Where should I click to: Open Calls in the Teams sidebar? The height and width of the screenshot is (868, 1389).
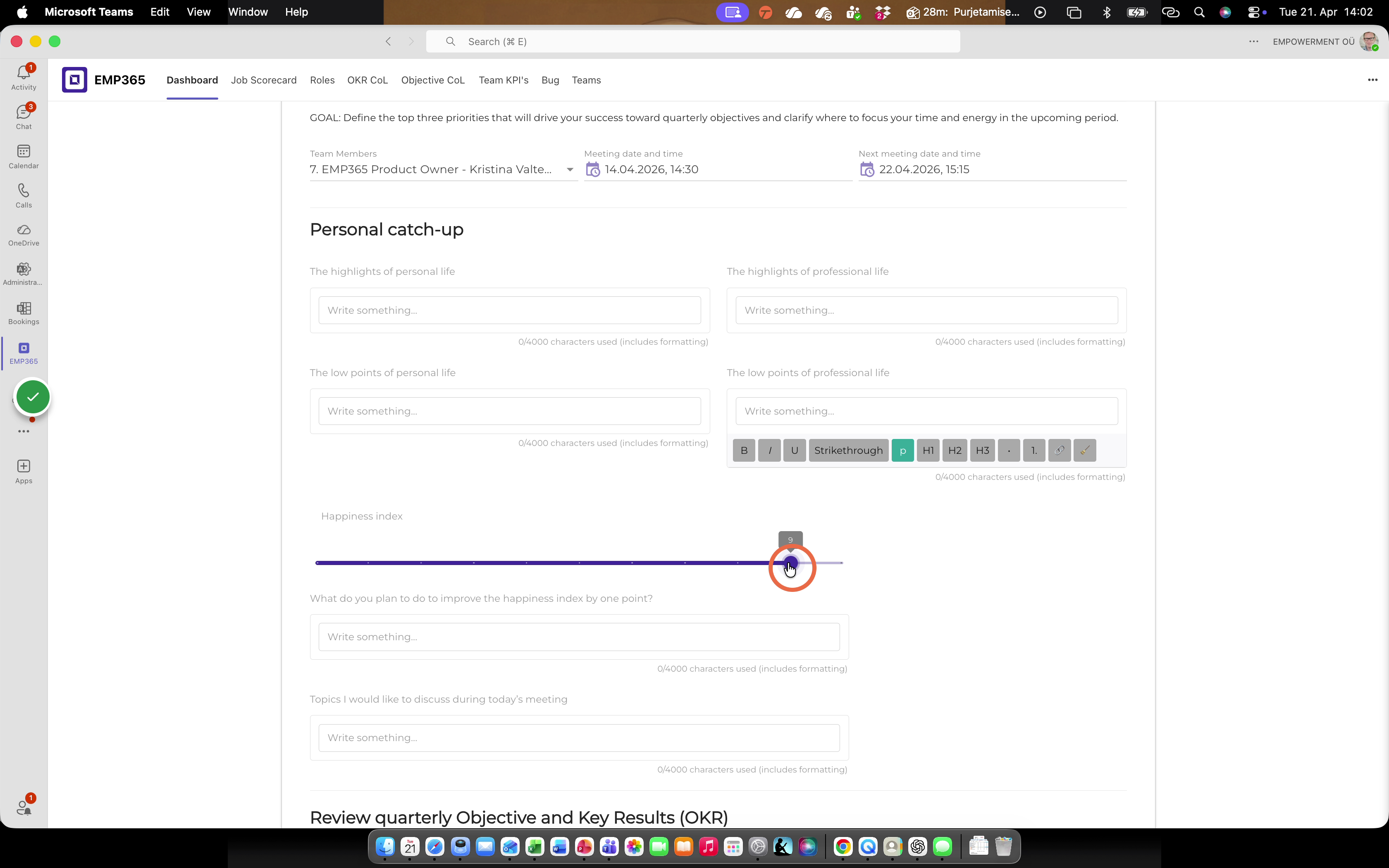click(x=24, y=195)
